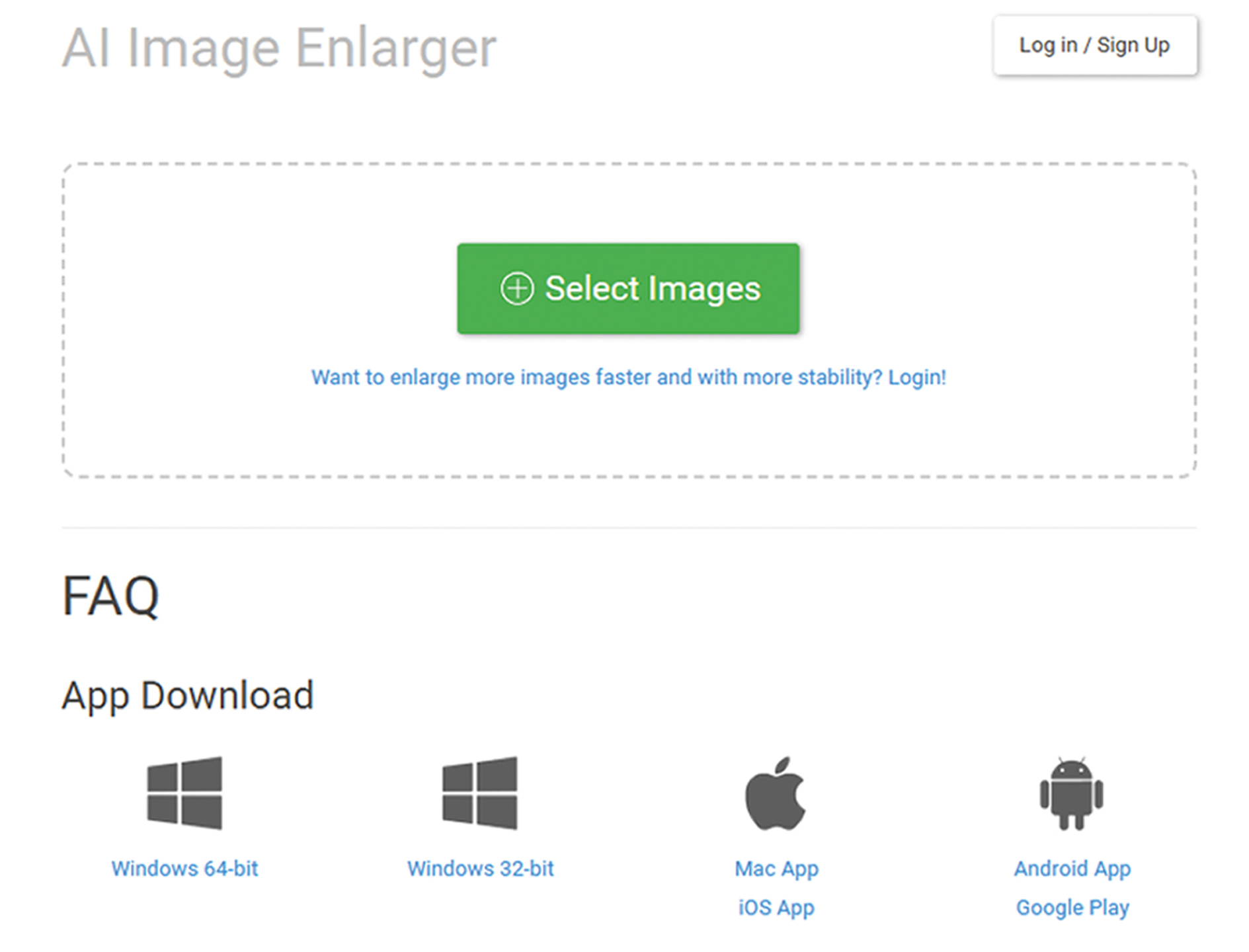The image size is (1249, 952).
Task: Download via the Windows 32-bit link
Action: [x=480, y=868]
